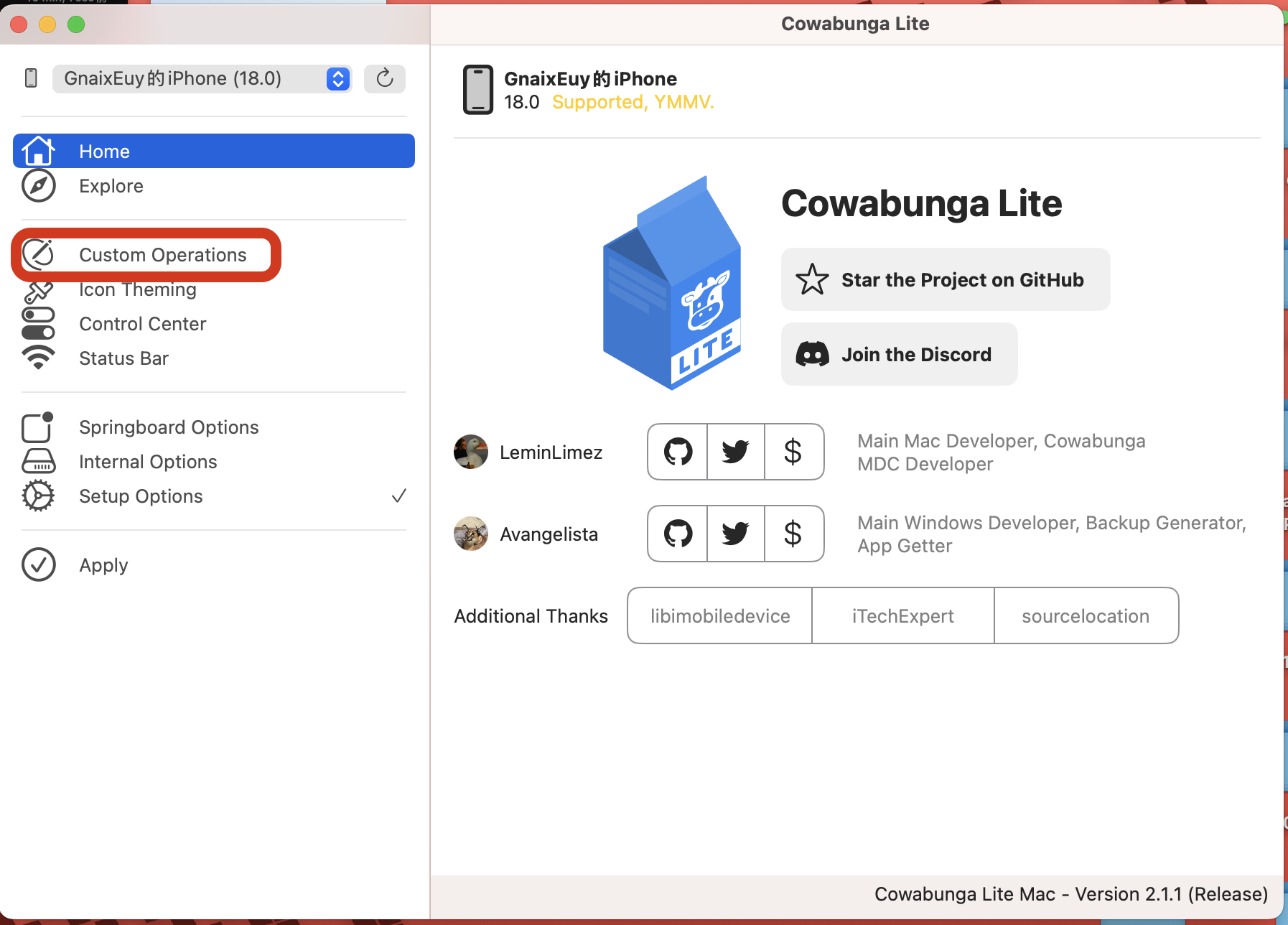Select the Springboard Options phone icon
The height and width of the screenshot is (925, 1288).
(39, 427)
